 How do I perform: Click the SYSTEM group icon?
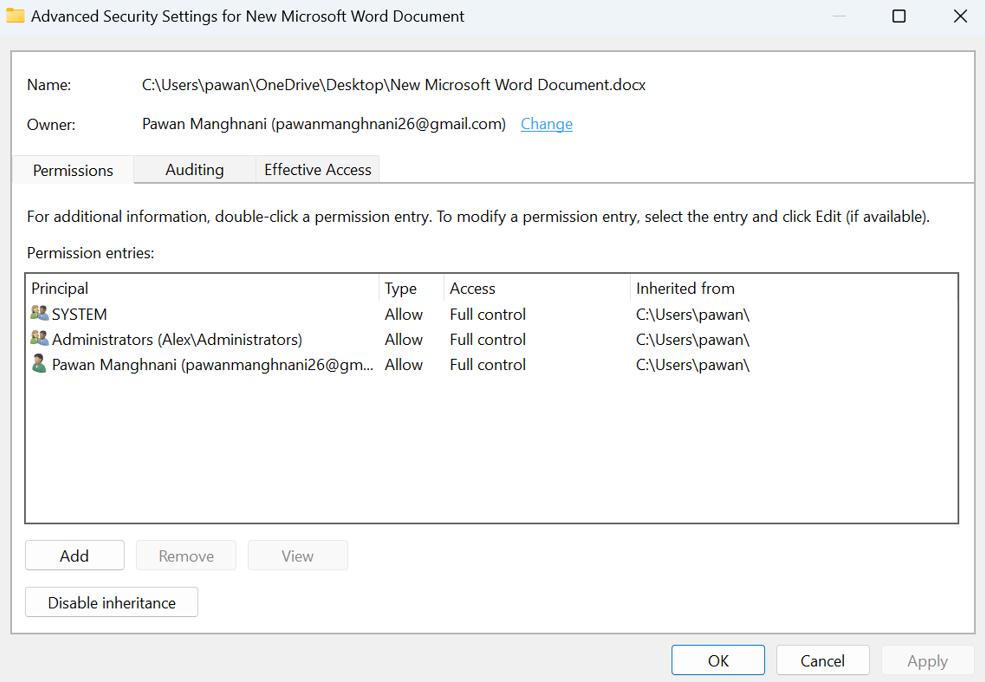(x=39, y=314)
